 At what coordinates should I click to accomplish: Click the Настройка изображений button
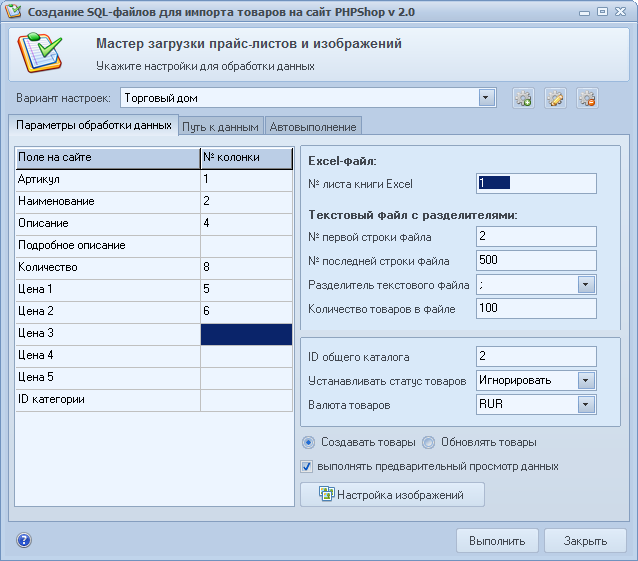pyautogui.click(x=392, y=495)
